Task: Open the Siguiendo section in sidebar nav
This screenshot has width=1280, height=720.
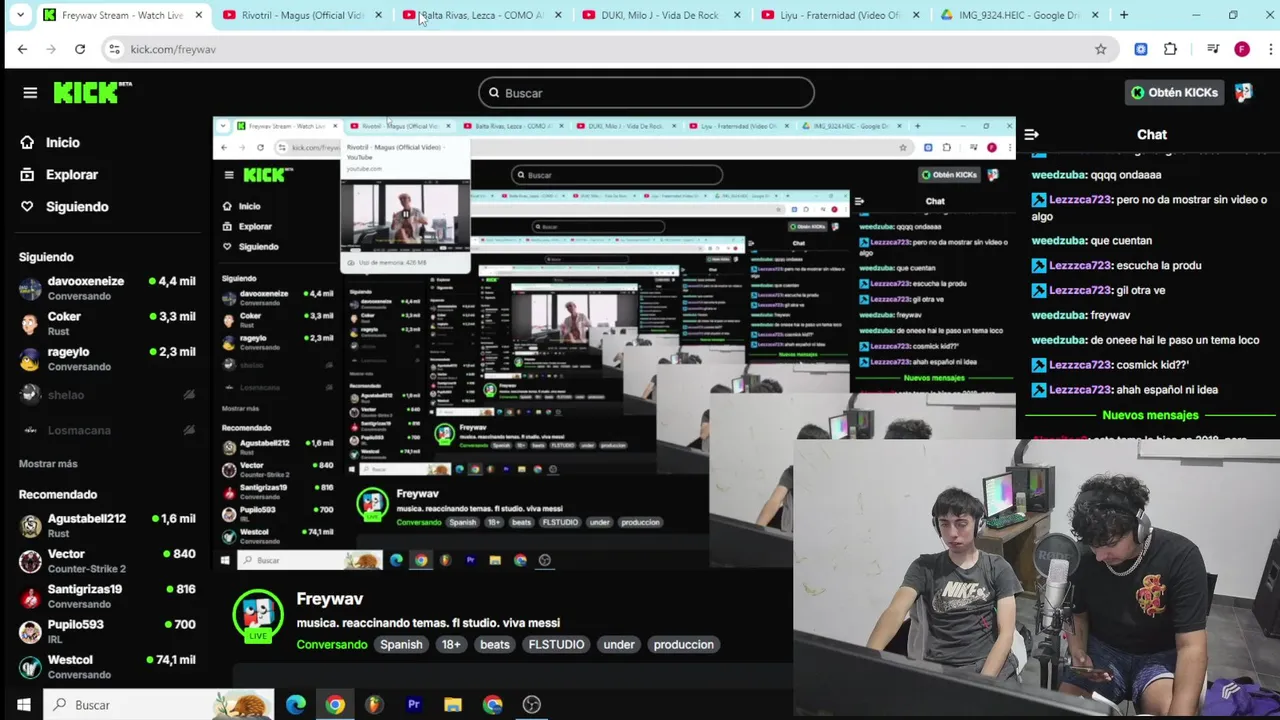Action: (65, 206)
